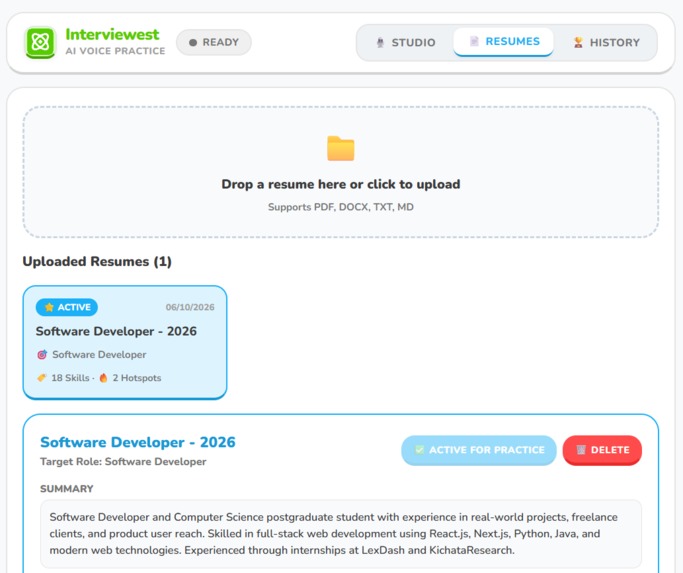Click the document icon in RESUMES tab

pyautogui.click(x=474, y=41)
